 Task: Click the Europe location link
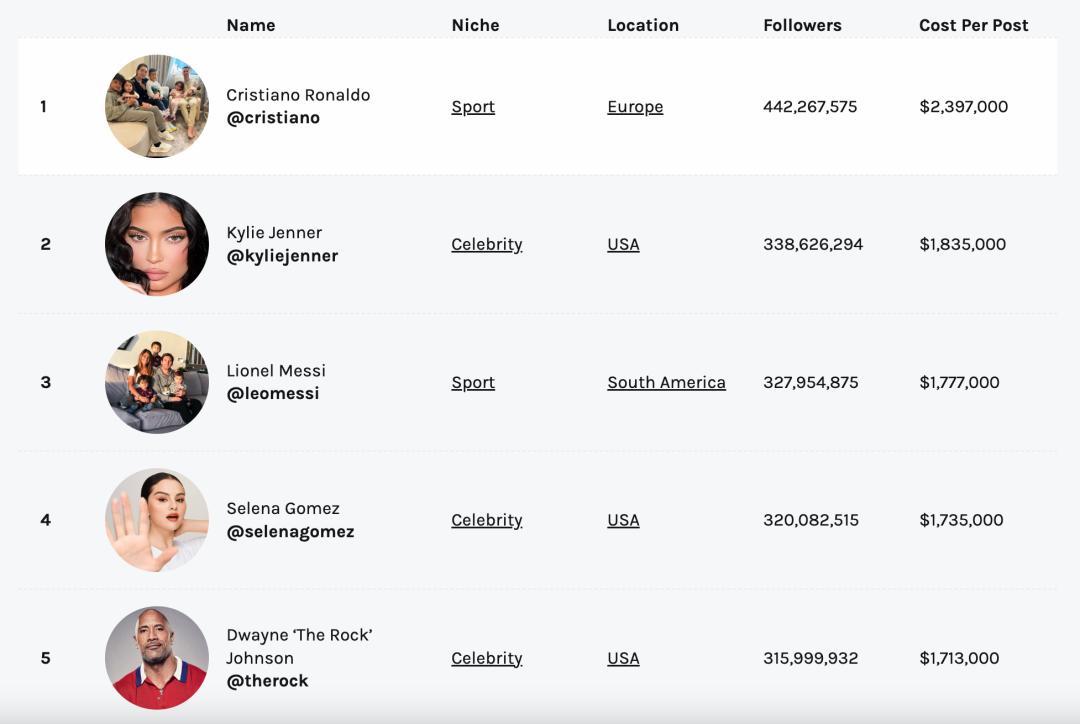635,107
